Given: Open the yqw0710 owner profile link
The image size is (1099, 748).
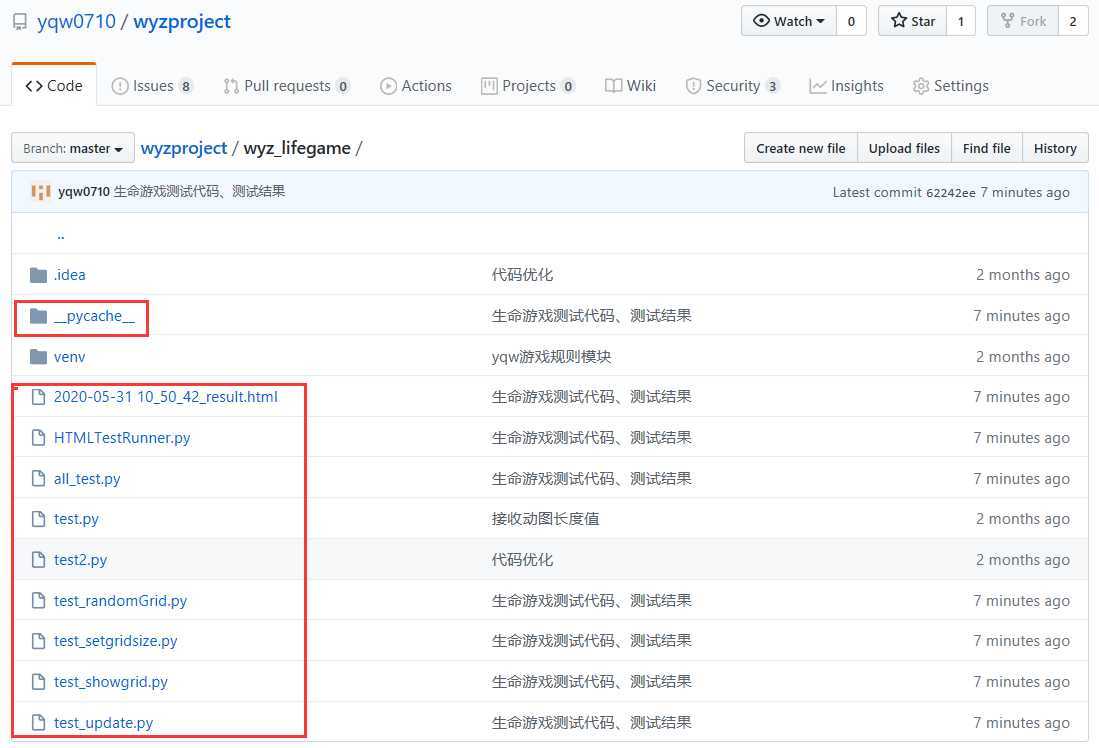Looking at the screenshot, I should click(76, 22).
